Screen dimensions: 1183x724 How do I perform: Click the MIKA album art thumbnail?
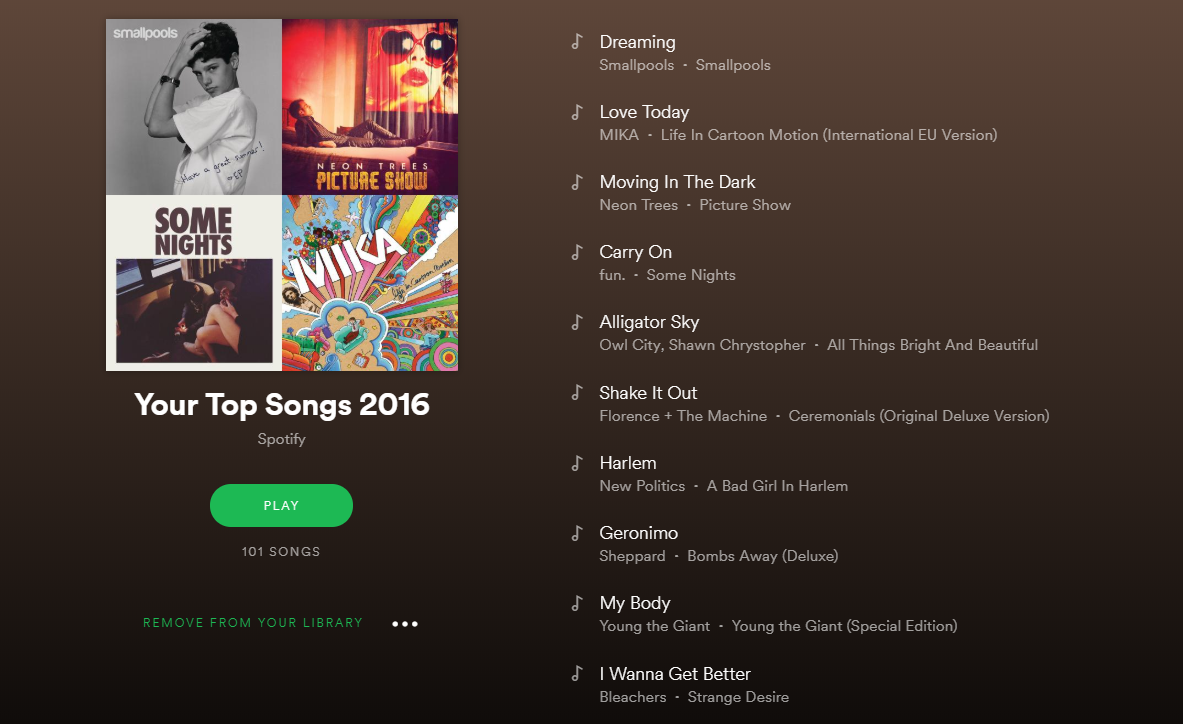pyautogui.click(x=370, y=283)
